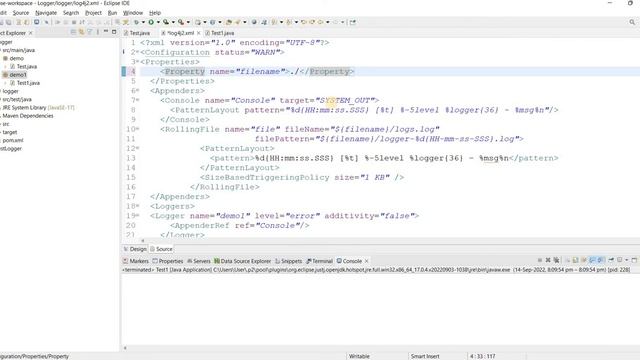Screen dimensions: 640x360
Task: Select the log4j2.xml editor tab
Action: tap(178, 33)
